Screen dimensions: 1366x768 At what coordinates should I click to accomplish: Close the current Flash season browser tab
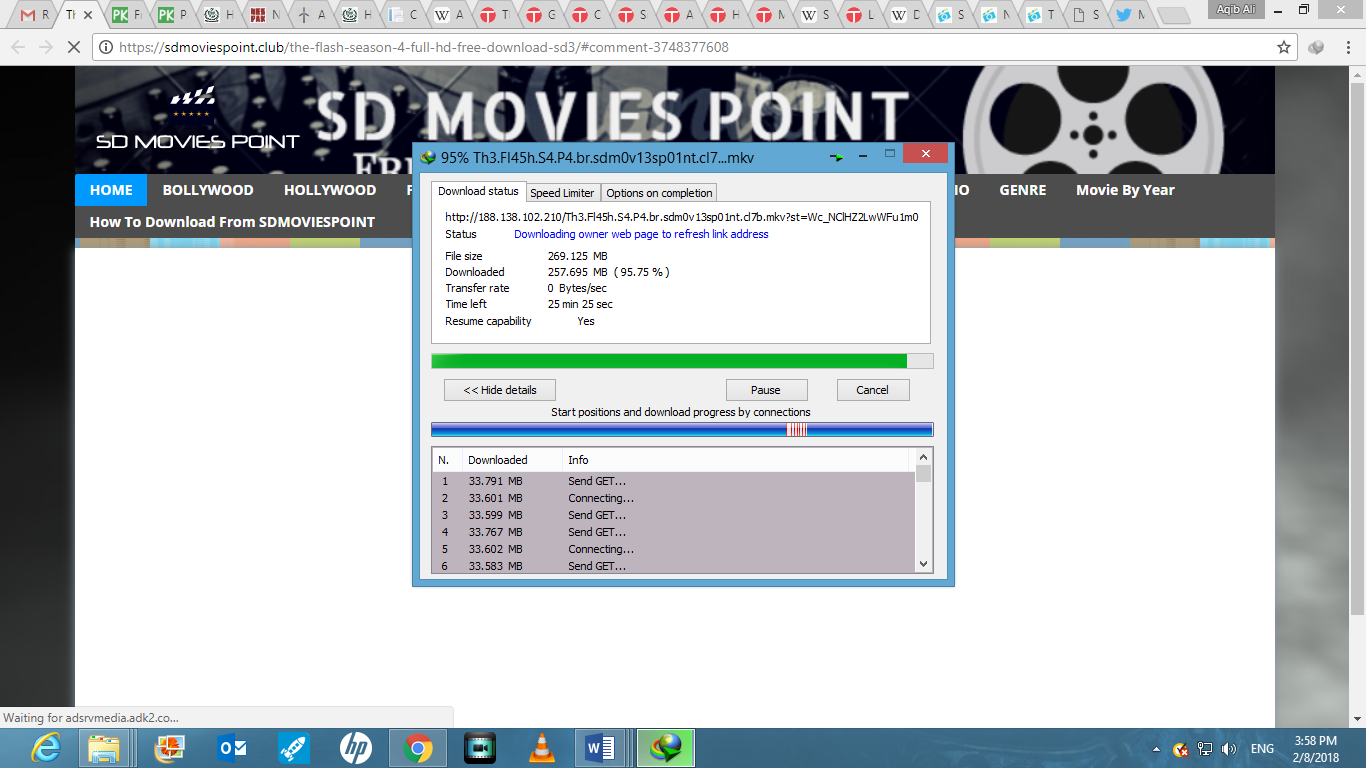click(x=88, y=16)
